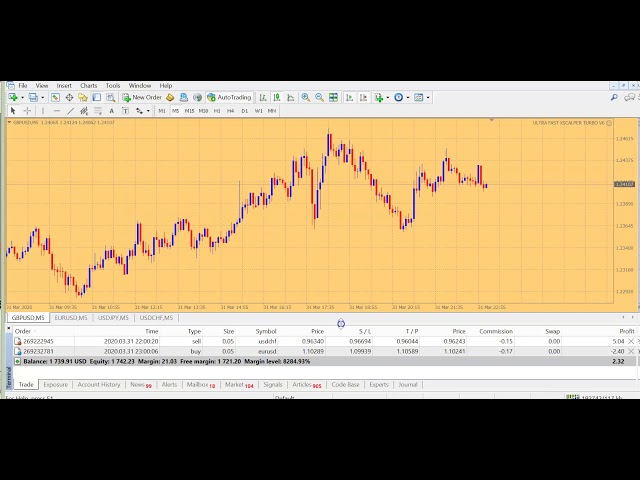Select the trendline drawing tool
This screenshot has width=640, height=480.
[x=70, y=110]
